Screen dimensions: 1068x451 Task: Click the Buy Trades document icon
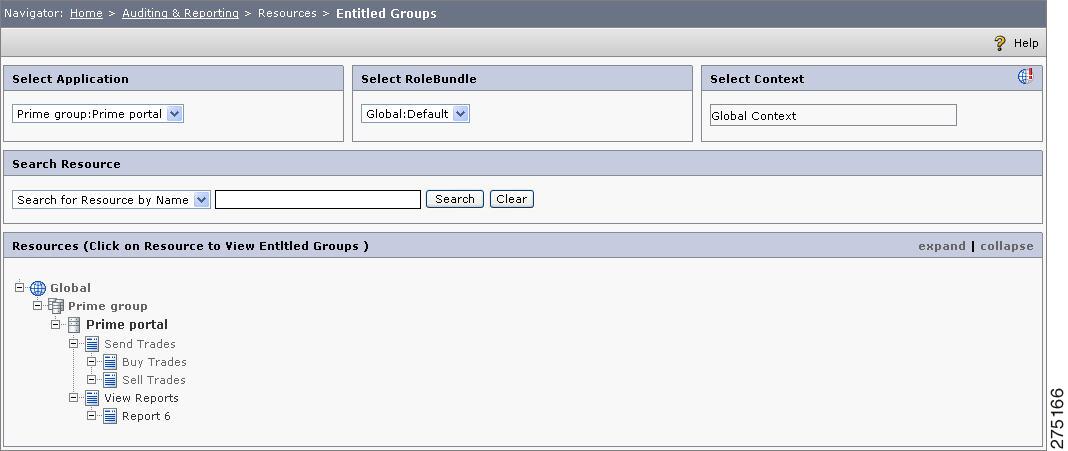(x=110, y=362)
